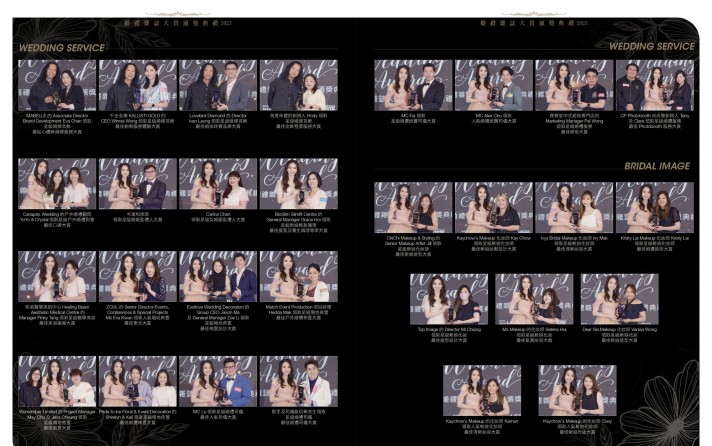Select the CP Photobooth award photo
This screenshot has width=712, height=446.
655,85
